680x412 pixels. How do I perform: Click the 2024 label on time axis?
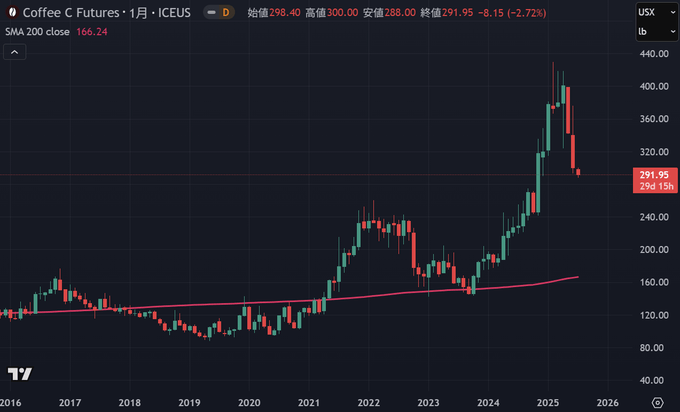488,402
